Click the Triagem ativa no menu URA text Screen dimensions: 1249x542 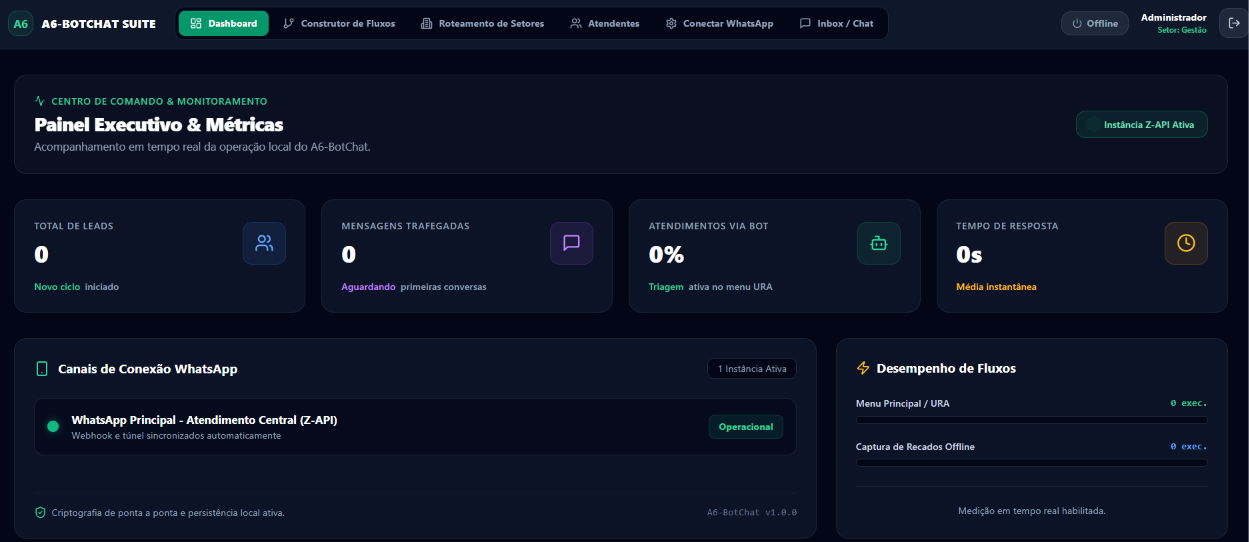click(x=710, y=287)
